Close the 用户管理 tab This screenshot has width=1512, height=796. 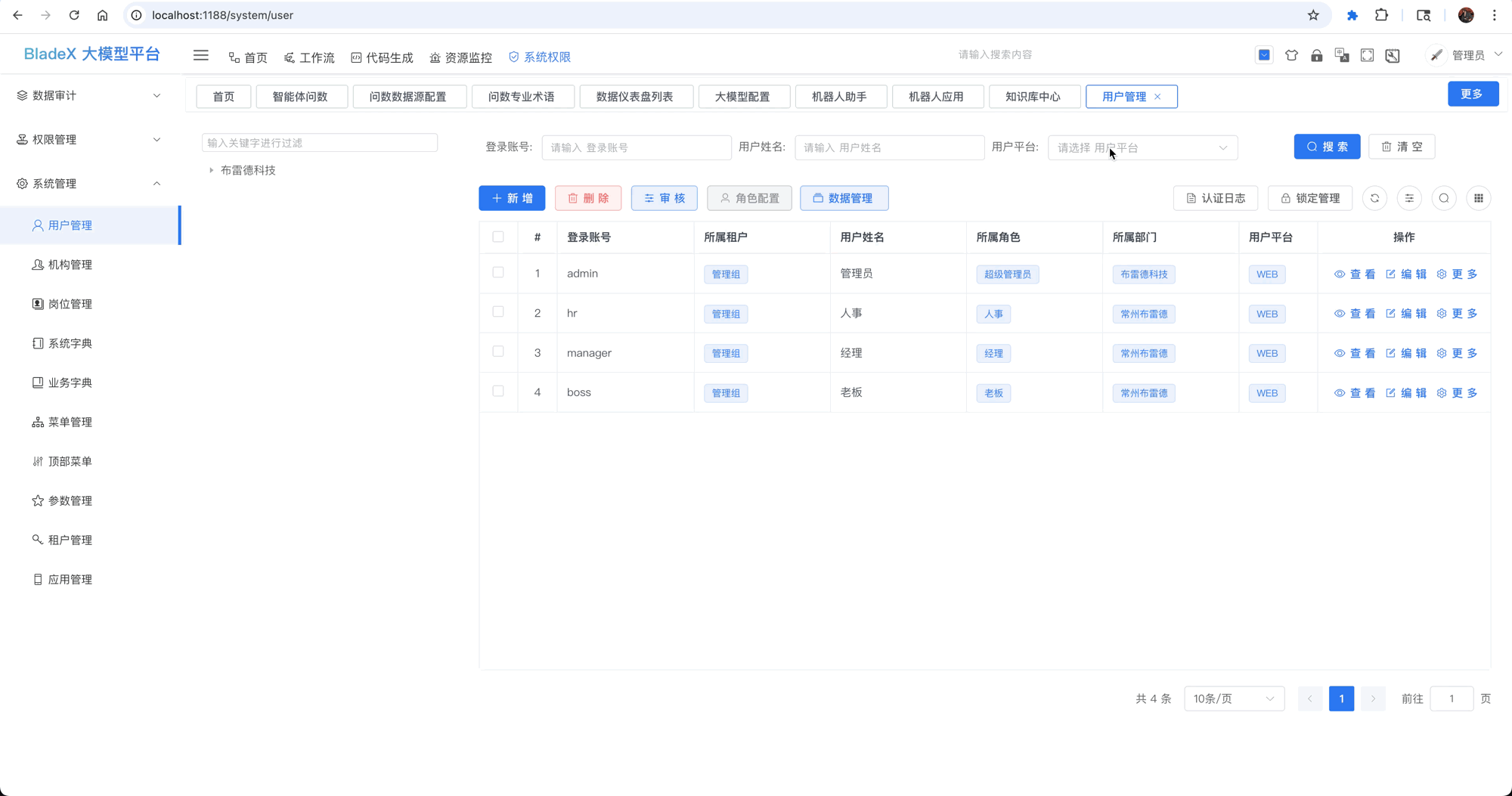click(1157, 97)
